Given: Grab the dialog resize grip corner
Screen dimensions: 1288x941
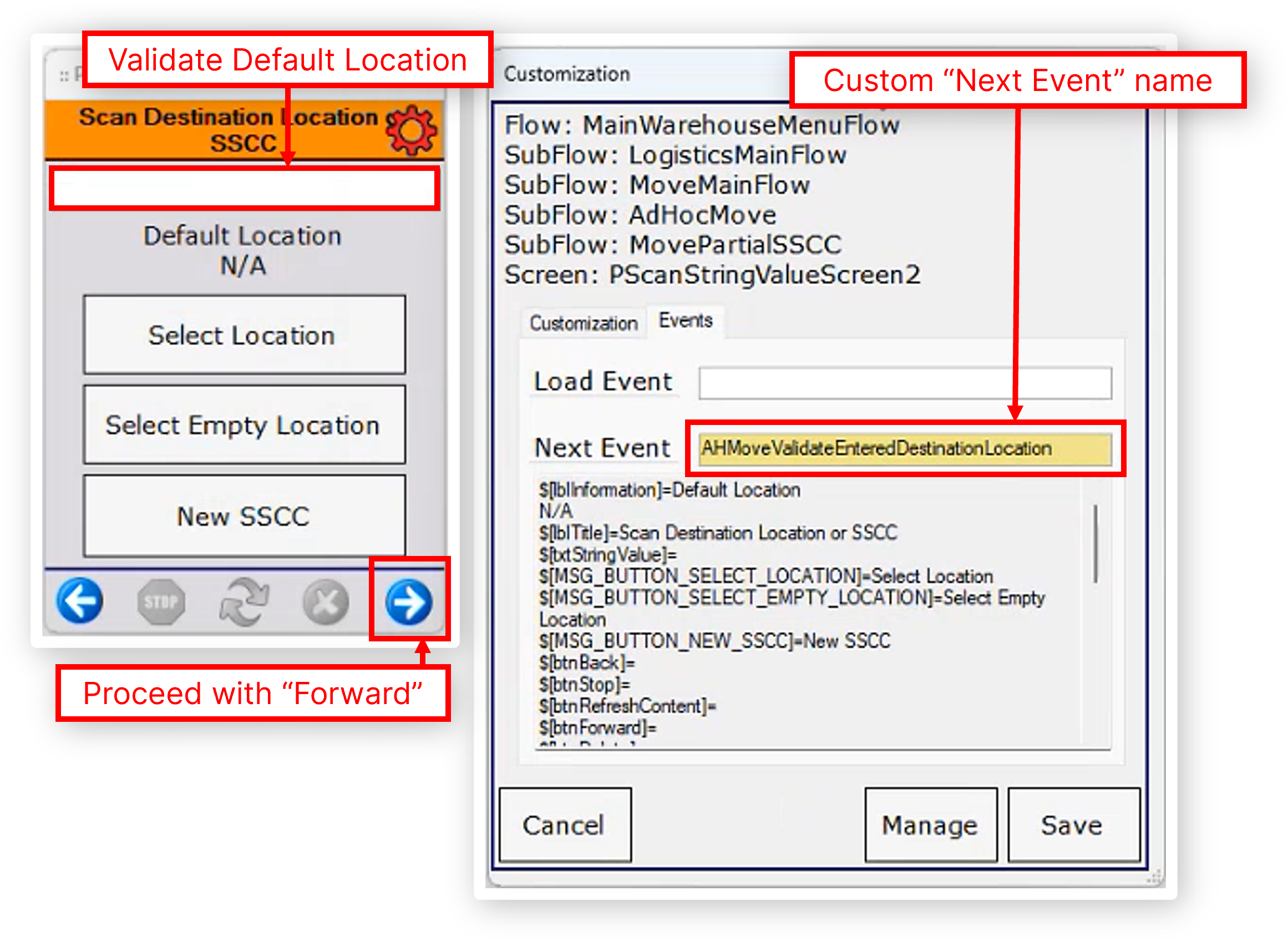Looking at the screenshot, I should [1156, 877].
